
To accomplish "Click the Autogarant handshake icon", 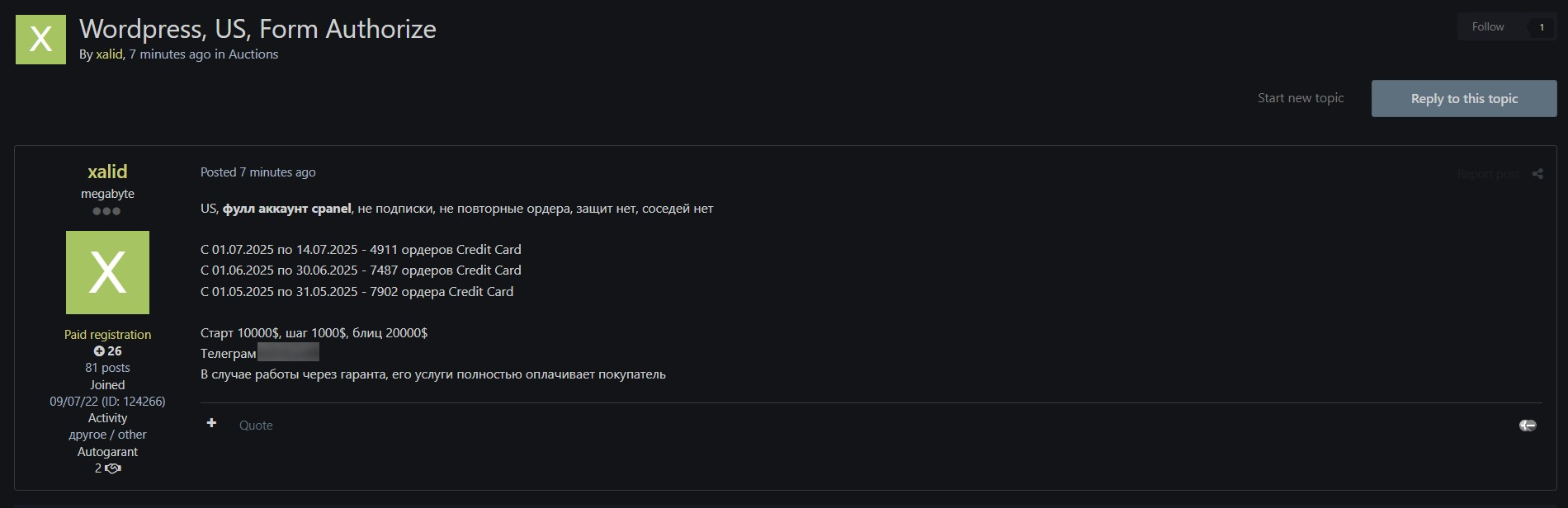I will 113,468.
